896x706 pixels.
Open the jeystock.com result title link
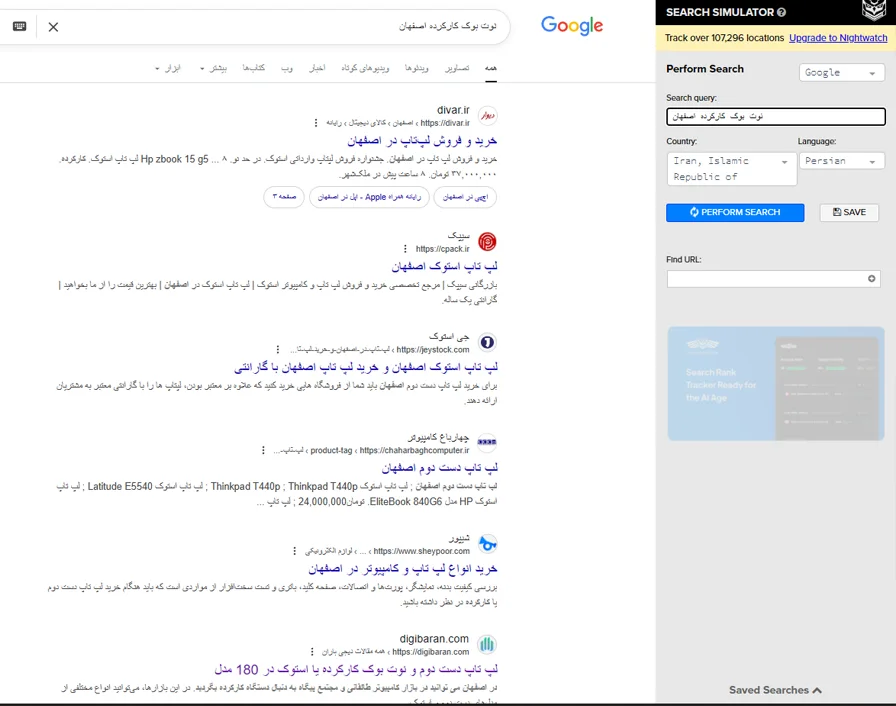366,367
